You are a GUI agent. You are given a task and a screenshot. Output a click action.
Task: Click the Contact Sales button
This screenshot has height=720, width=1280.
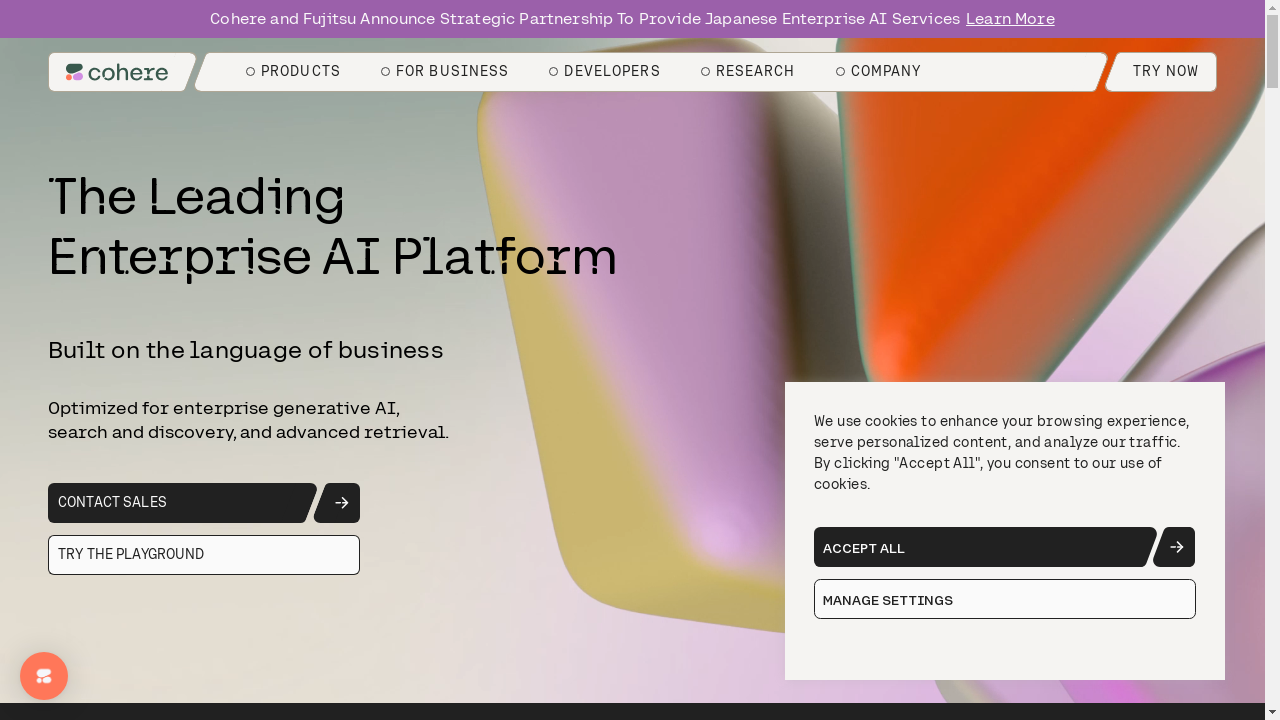point(181,503)
